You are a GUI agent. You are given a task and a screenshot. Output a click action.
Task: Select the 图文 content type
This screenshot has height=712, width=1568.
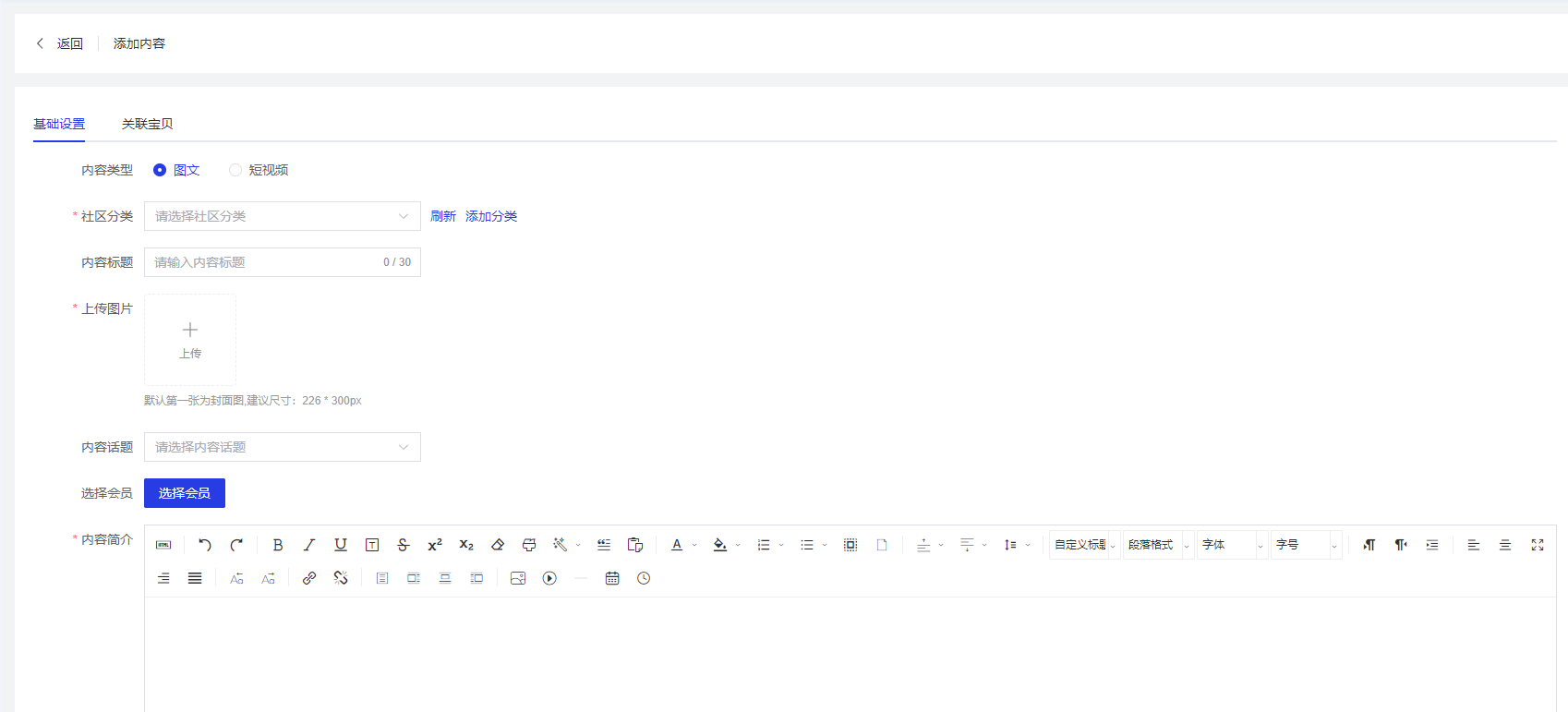pos(160,170)
